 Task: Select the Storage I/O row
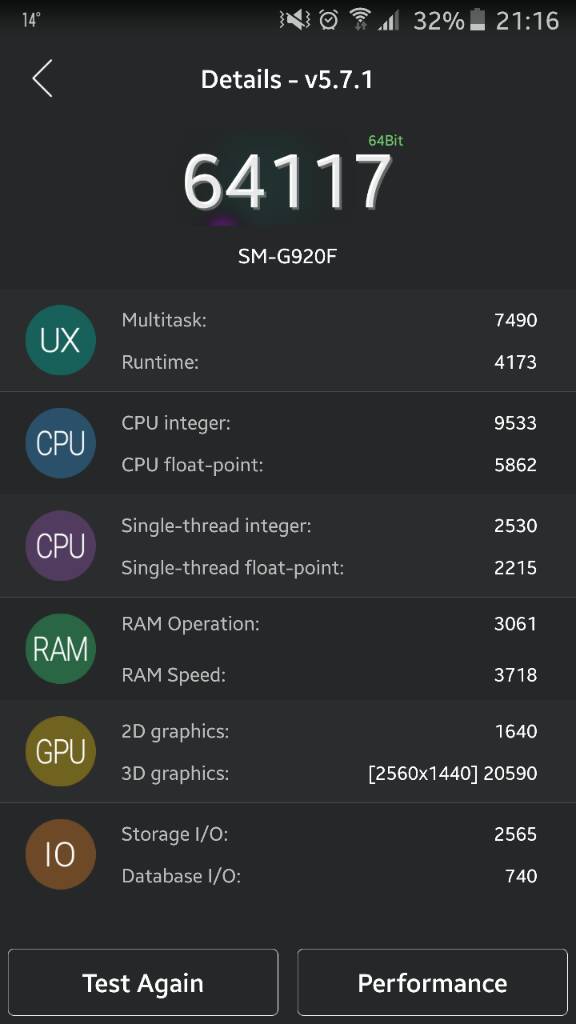[x=329, y=834]
